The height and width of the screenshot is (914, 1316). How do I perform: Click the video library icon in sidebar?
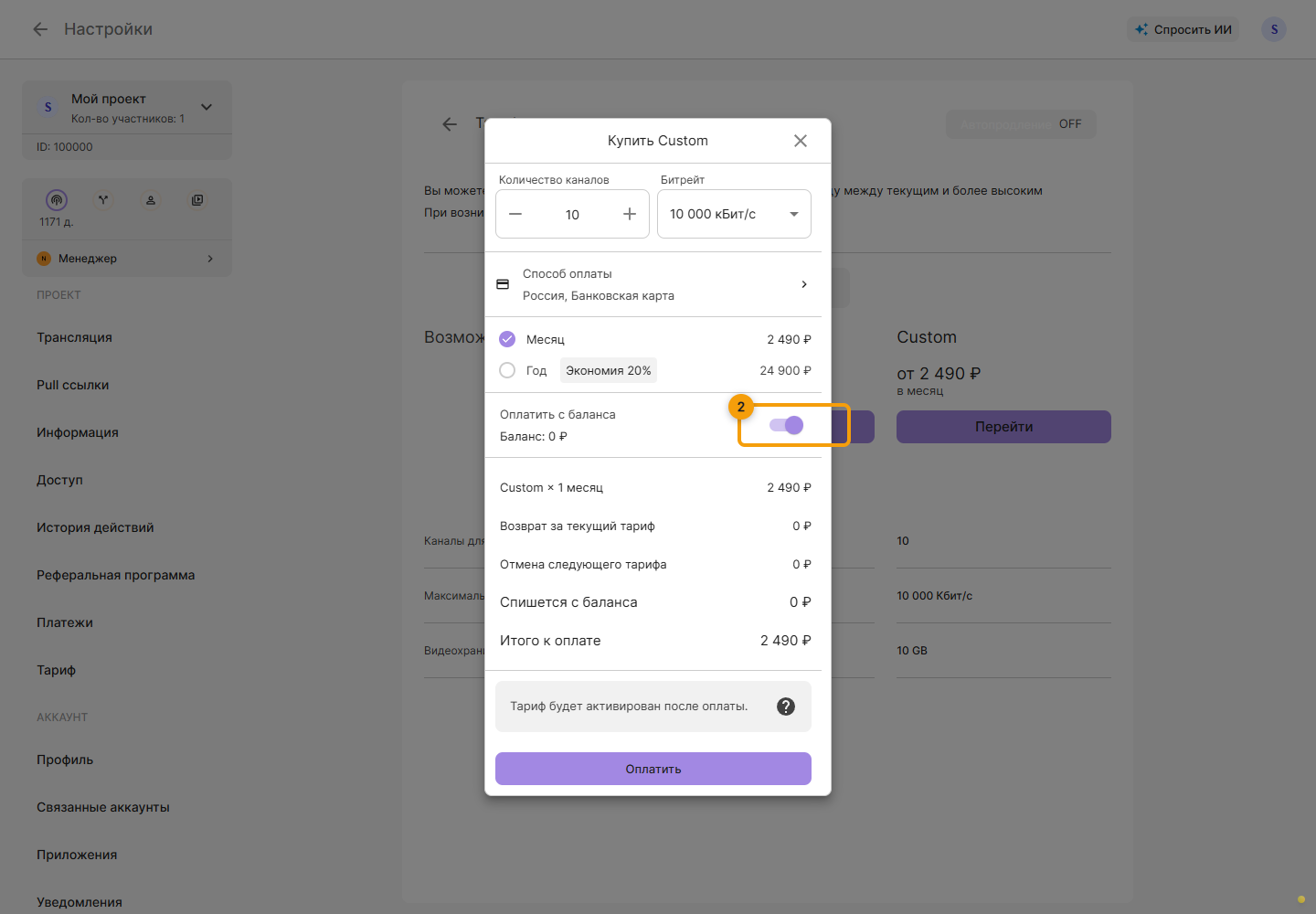pyautogui.click(x=197, y=199)
